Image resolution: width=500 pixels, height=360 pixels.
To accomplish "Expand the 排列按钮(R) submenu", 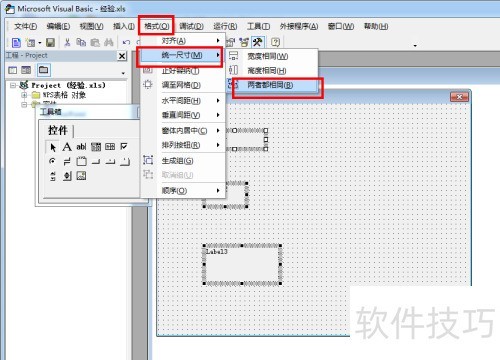I will click(183, 145).
